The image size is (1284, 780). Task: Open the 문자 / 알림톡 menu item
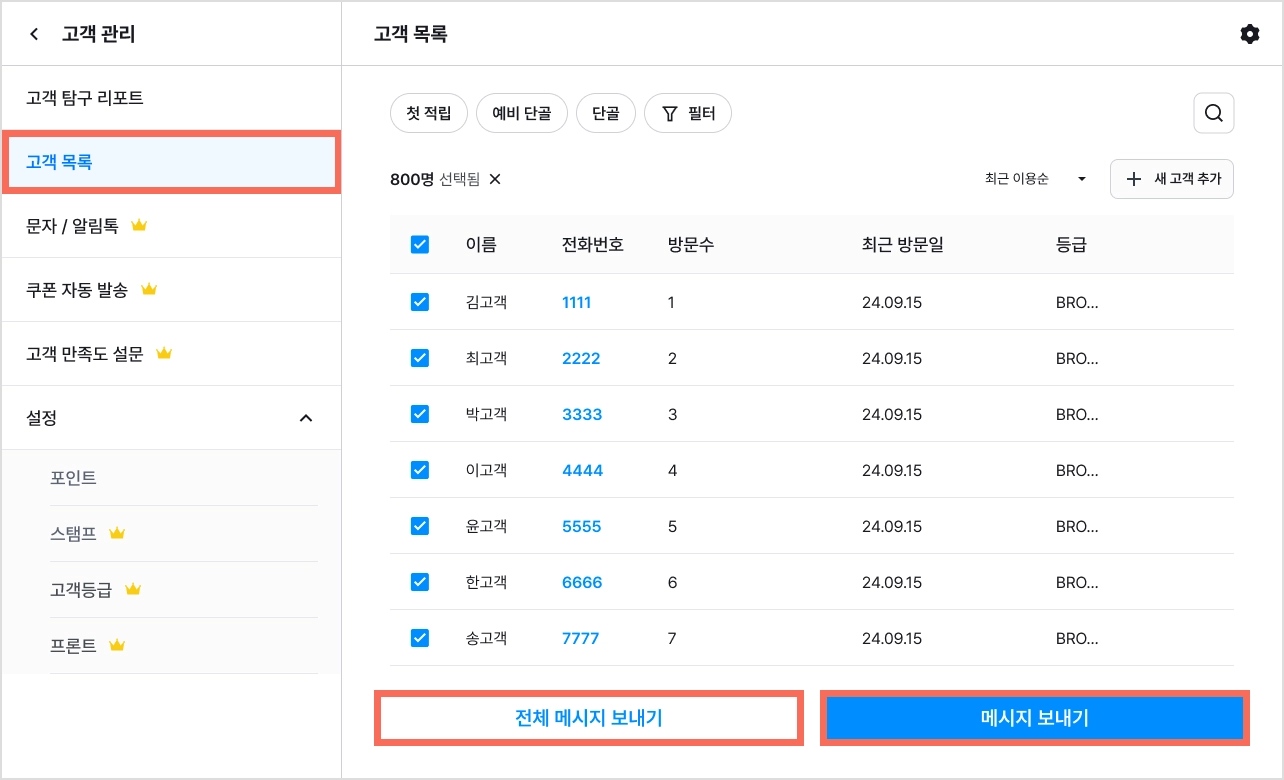pyautogui.click(x=171, y=226)
